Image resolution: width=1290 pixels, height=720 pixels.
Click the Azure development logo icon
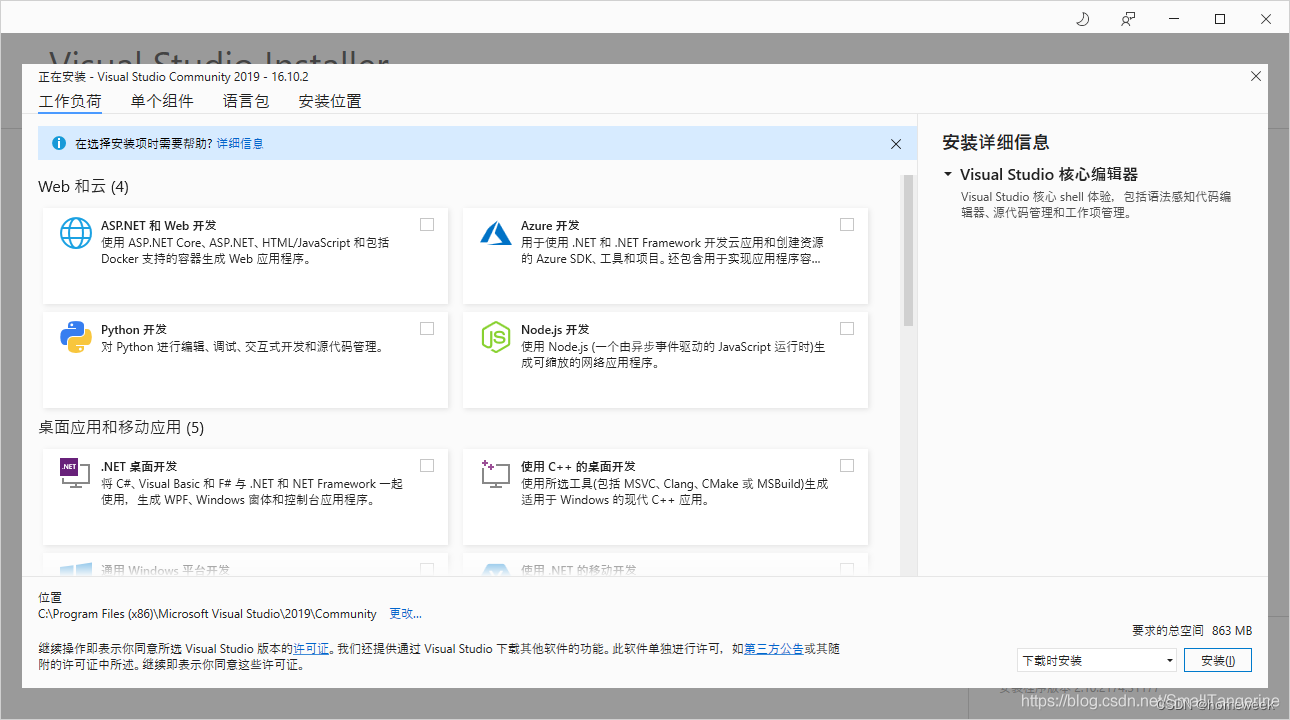(496, 233)
